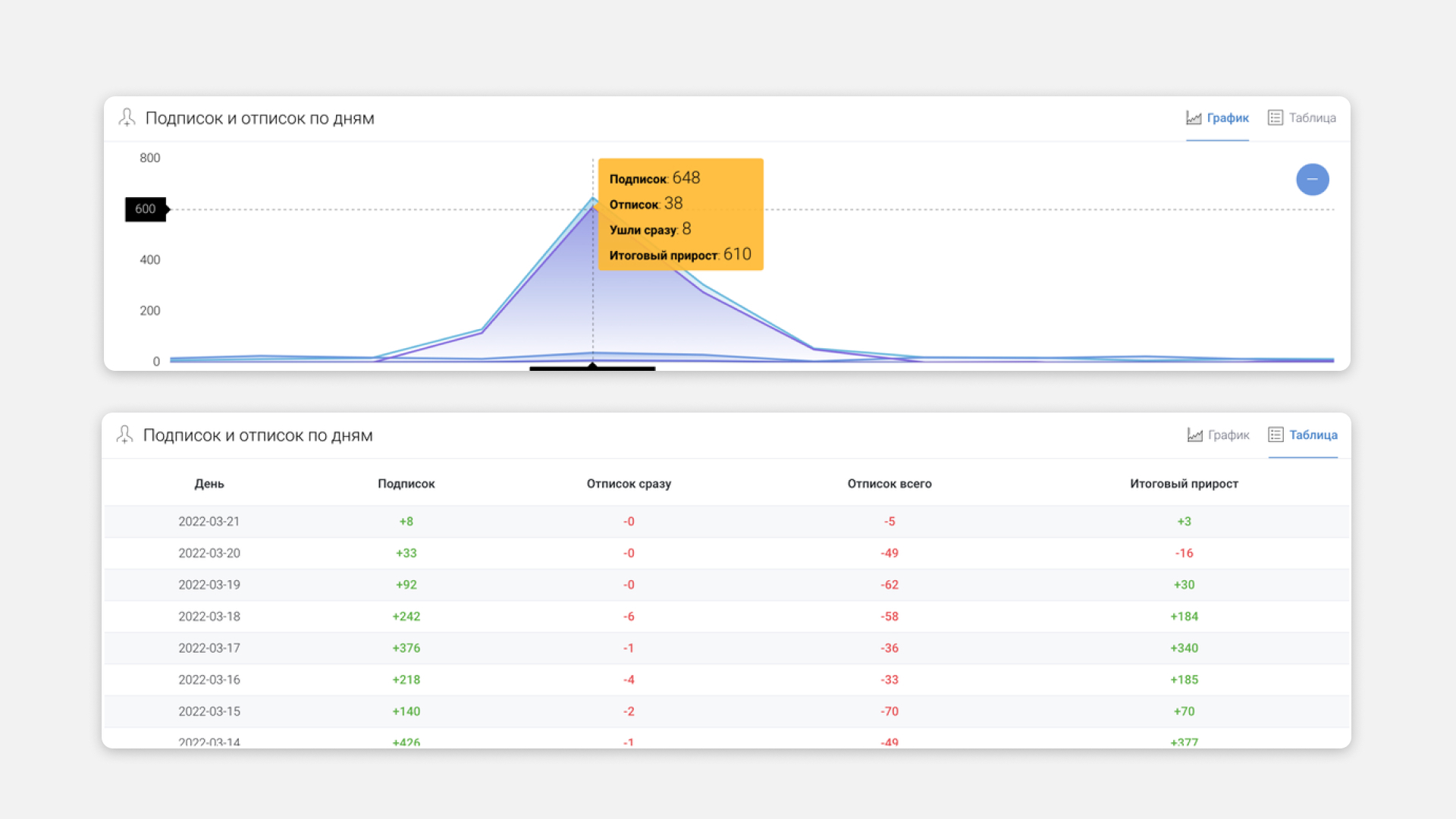Click the Итоговый прирост column header
Screen dimensions: 1456x819
(1184, 484)
